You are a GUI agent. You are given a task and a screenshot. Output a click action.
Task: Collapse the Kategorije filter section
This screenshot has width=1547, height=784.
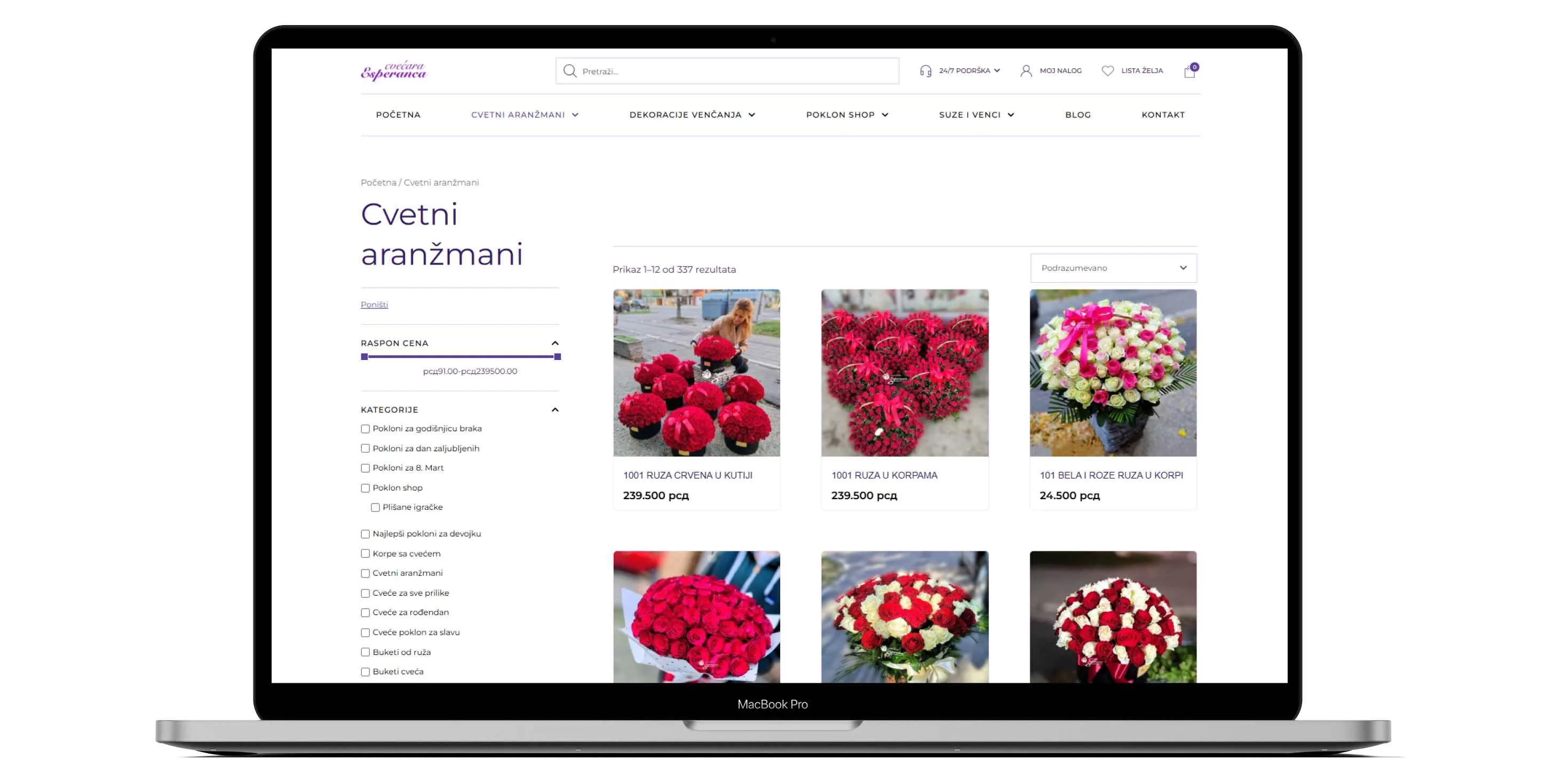(x=555, y=410)
